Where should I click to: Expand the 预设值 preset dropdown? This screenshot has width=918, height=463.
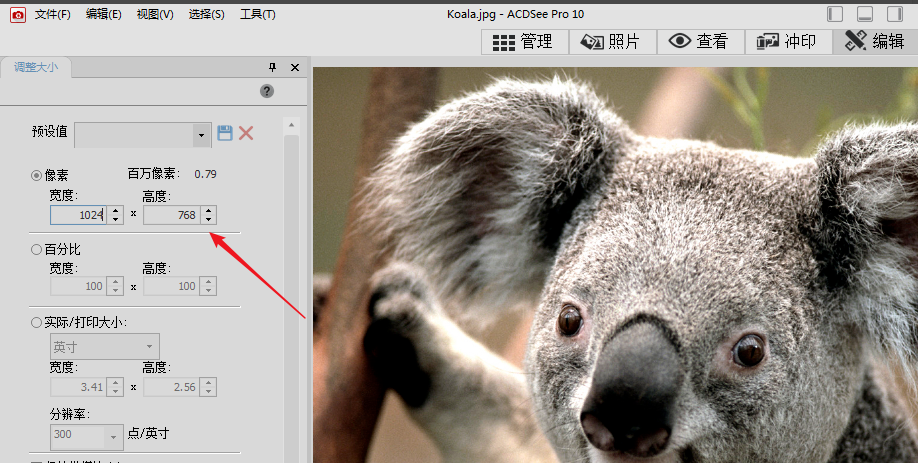tap(201, 134)
